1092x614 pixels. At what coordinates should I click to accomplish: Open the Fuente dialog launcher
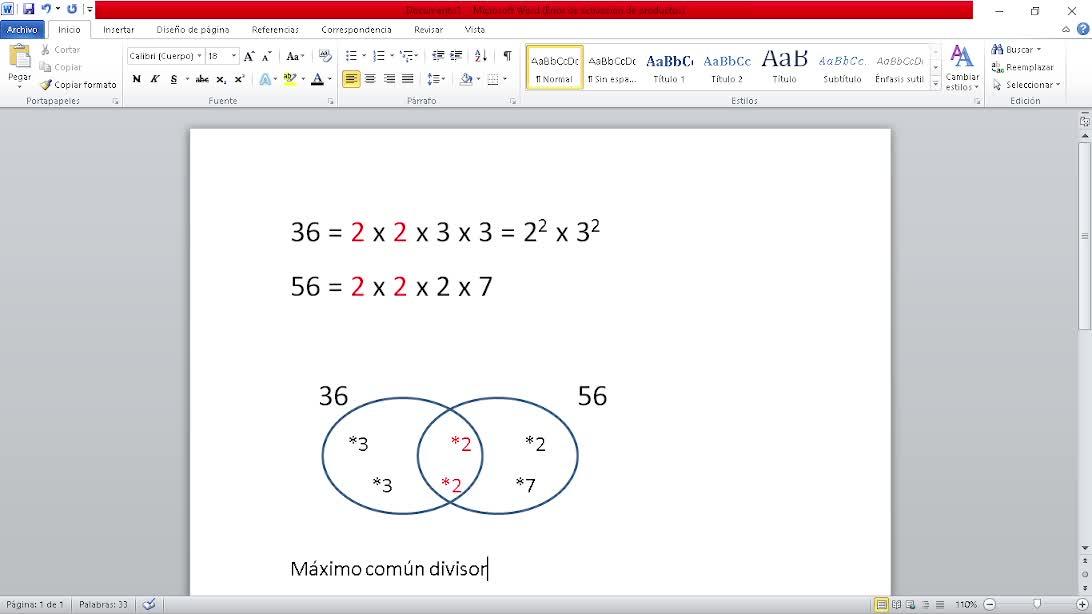331,101
